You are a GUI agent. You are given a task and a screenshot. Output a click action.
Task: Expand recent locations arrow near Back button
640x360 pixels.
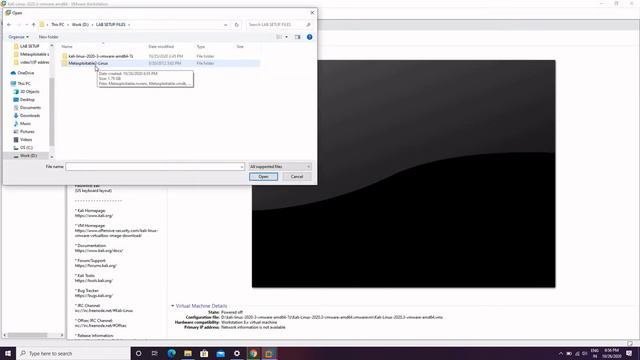point(27,24)
